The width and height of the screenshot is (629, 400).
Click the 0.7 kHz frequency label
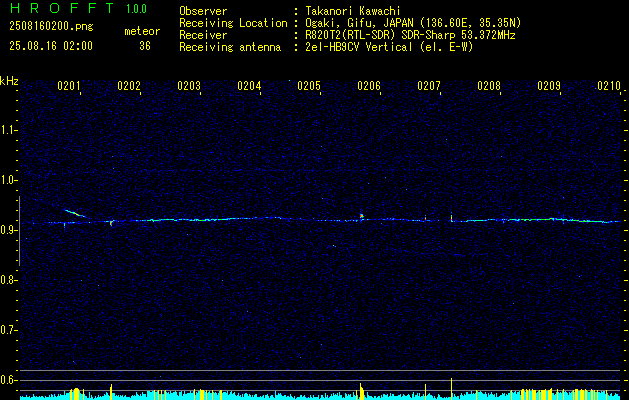click(x=8, y=330)
